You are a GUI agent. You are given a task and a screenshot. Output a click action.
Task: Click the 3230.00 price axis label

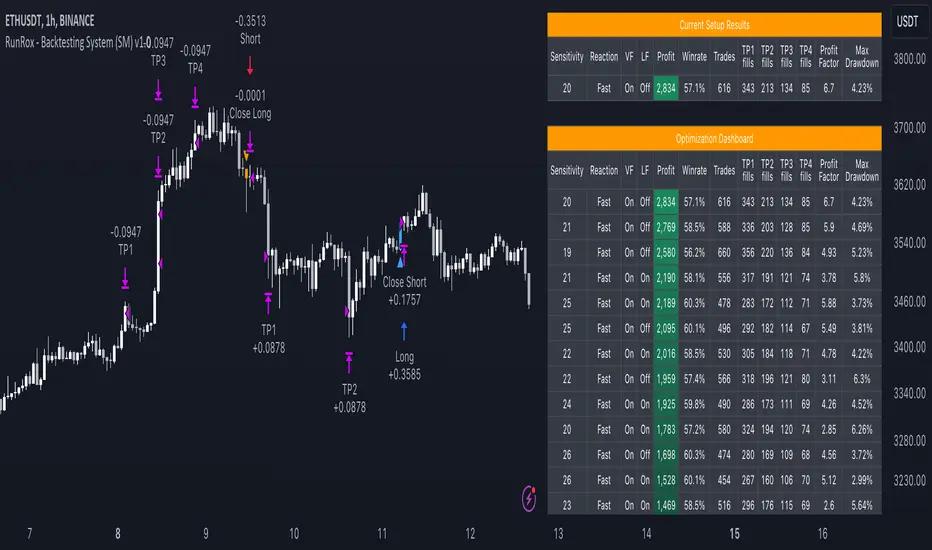click(x=909, y=480)
